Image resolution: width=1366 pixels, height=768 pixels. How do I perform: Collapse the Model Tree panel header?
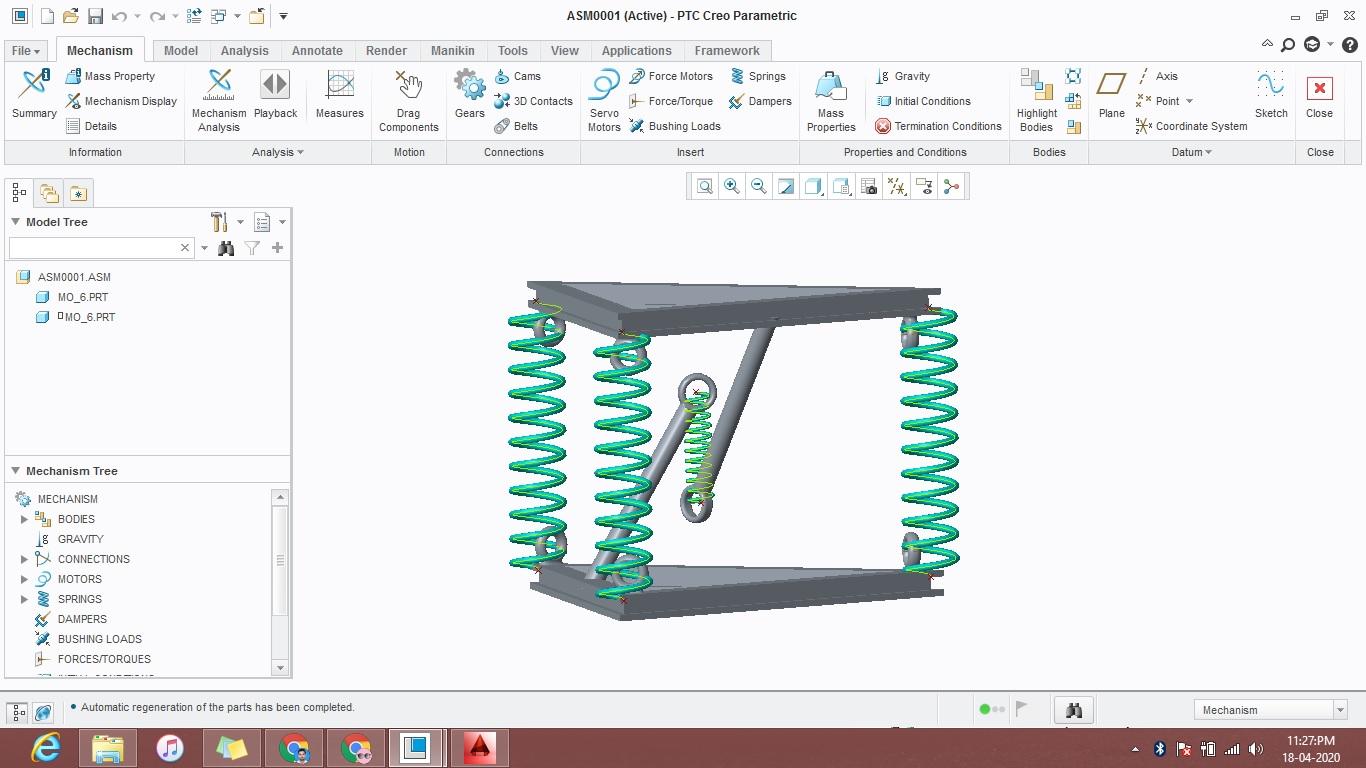point(16,222)
